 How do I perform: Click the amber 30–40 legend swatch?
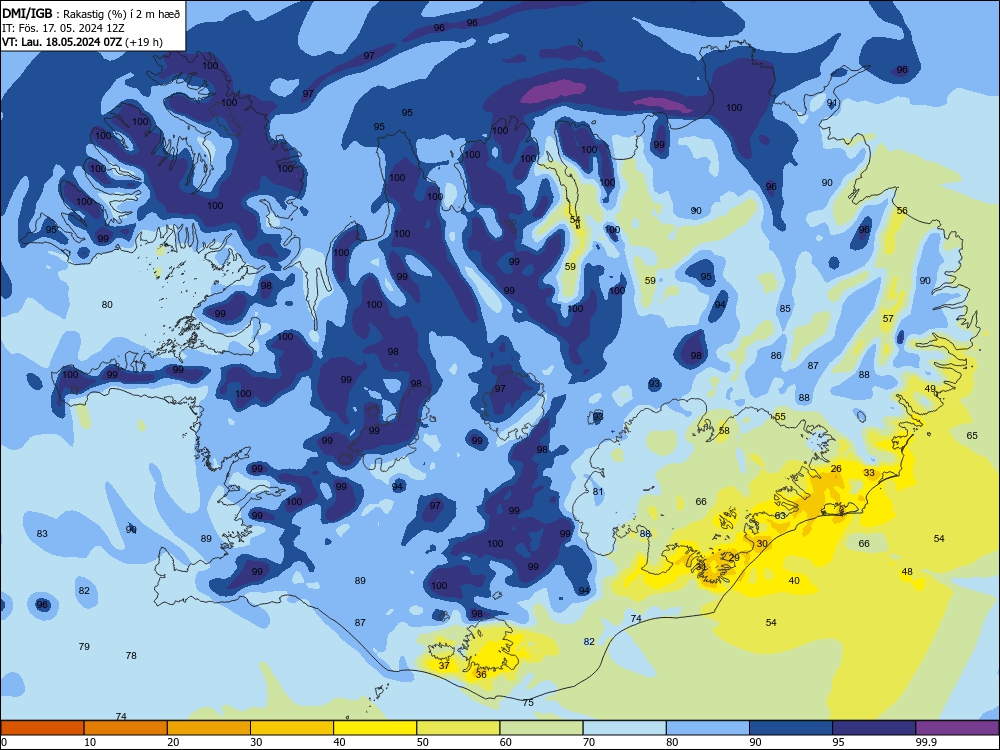click(x=291, y=728)
